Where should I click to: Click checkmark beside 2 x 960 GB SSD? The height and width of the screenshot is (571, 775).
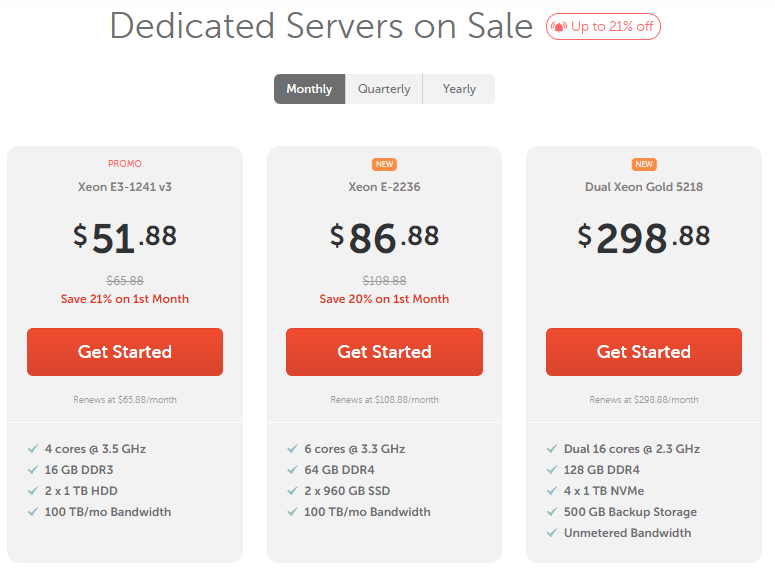coord(293,491)
